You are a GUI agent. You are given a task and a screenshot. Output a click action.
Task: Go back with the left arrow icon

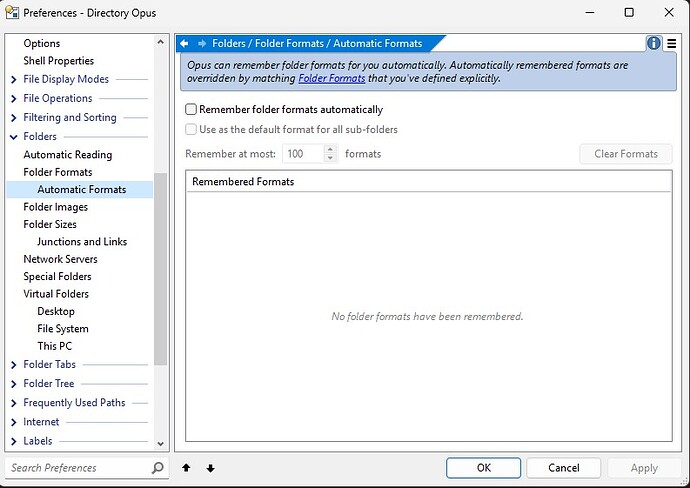click(x=184, y=44)
